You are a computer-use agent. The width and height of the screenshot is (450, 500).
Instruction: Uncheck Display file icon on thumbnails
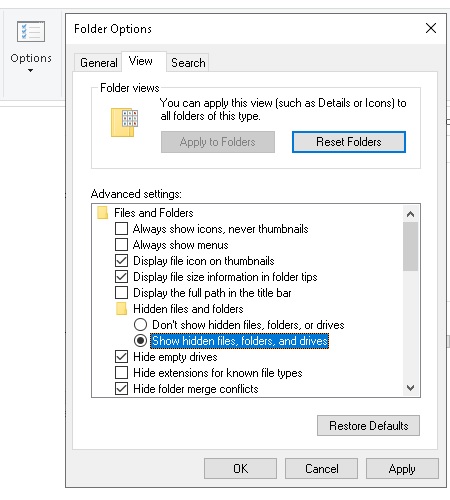[121, 261]
